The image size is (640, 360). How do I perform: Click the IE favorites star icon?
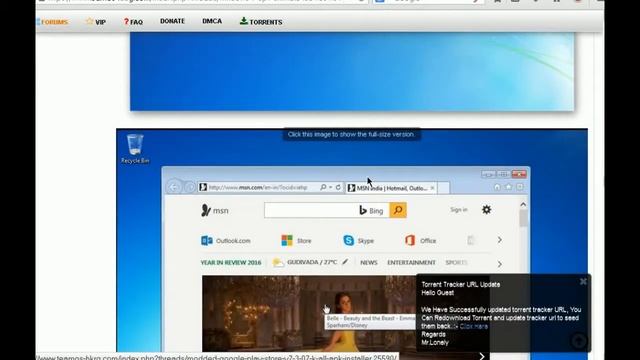[508, 187]
